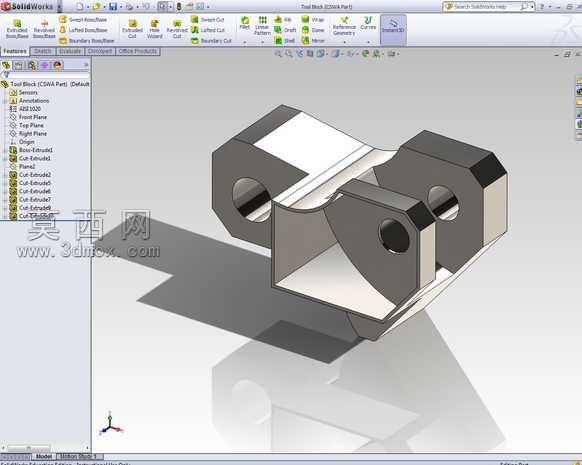
Task: Click the Open document icon
Action: tap(97, 6)
